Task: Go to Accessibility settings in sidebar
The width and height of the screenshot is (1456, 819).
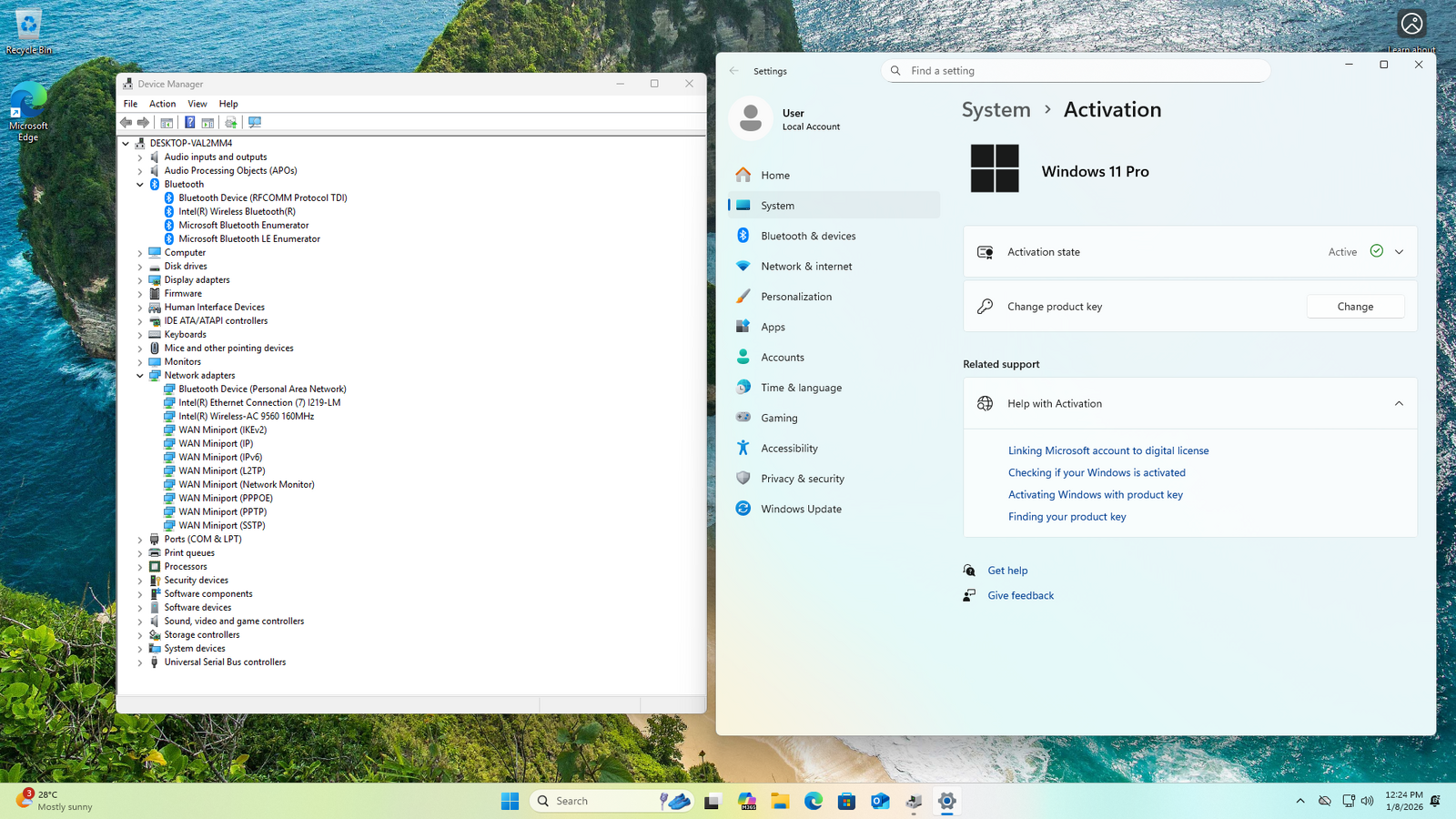Action: pos(789,449)
